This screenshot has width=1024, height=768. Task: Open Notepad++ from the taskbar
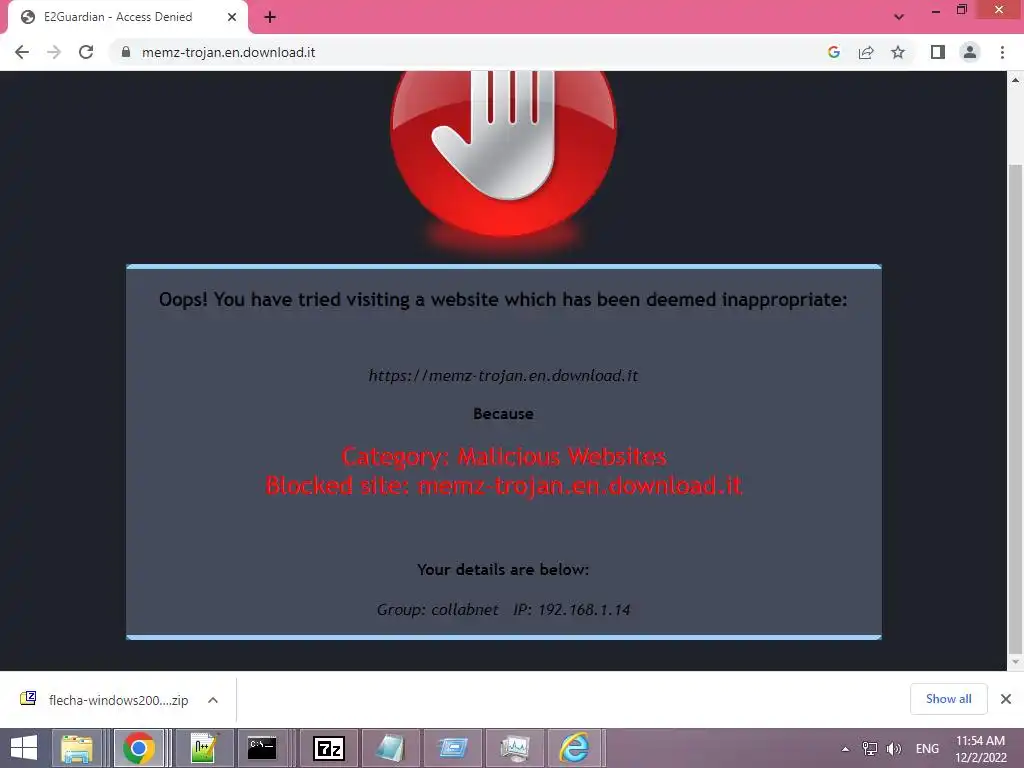(203, 748)
